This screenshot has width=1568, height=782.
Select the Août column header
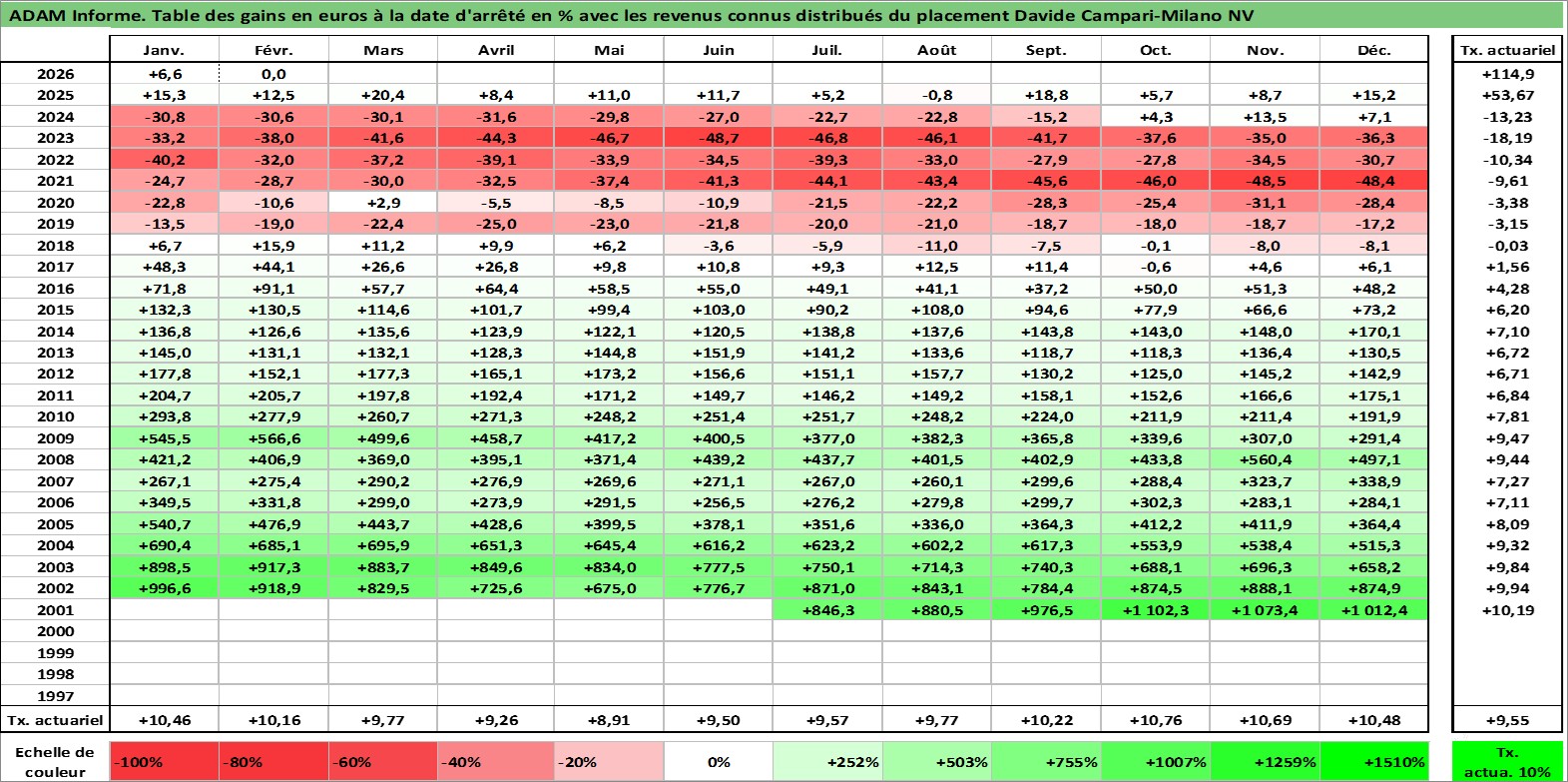click(937, 50)
